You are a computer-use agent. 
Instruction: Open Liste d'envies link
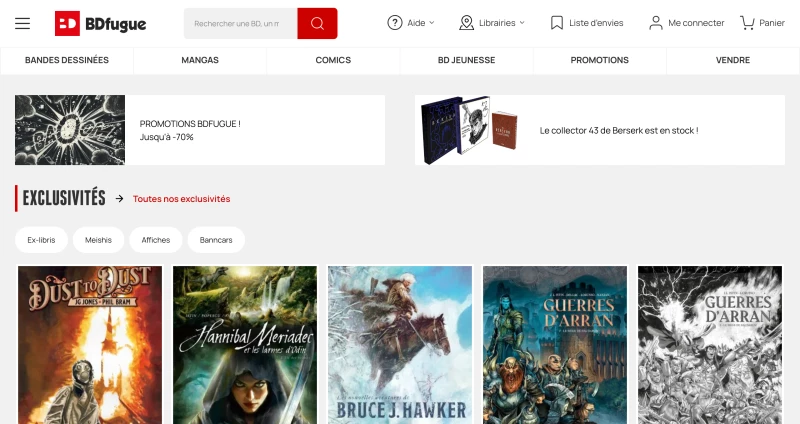[x=596, y=23]
